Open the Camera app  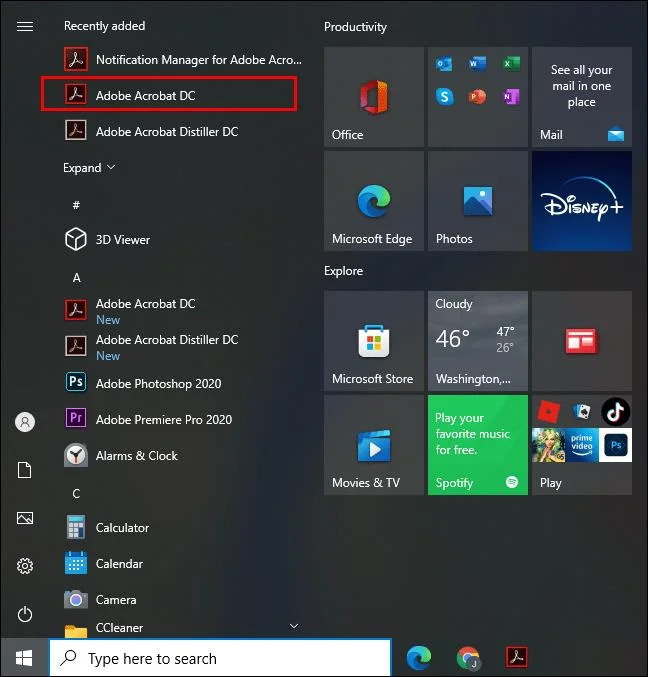point(100,599)
